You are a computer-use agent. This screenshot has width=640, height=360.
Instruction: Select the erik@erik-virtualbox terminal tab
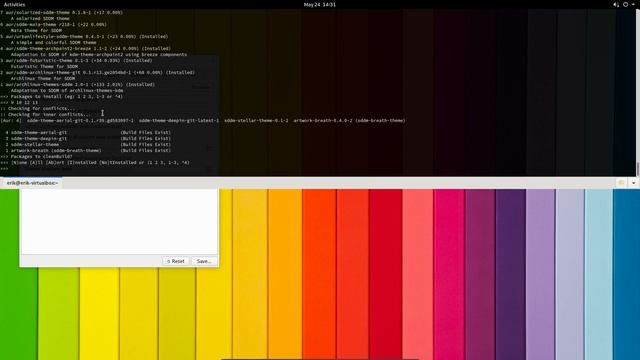click(x=32, y=183)
